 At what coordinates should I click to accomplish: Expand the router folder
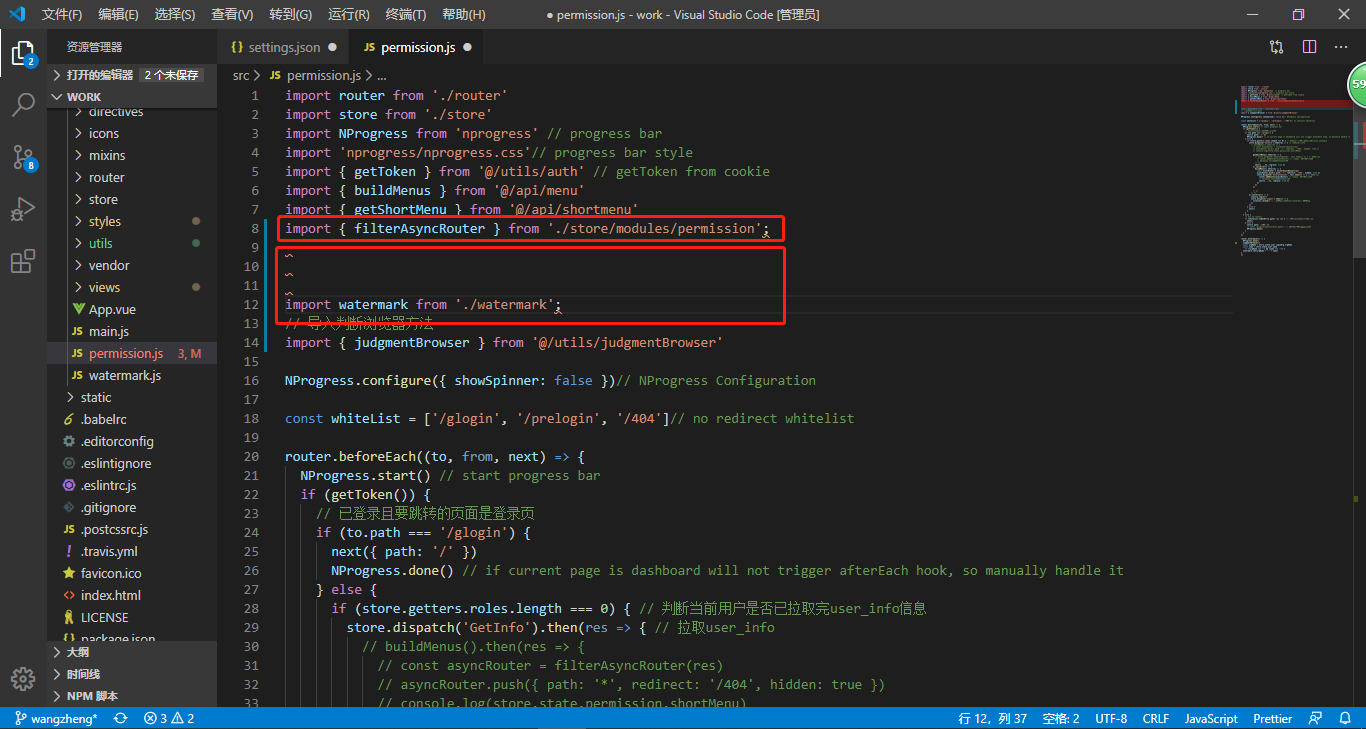(106, 177)
